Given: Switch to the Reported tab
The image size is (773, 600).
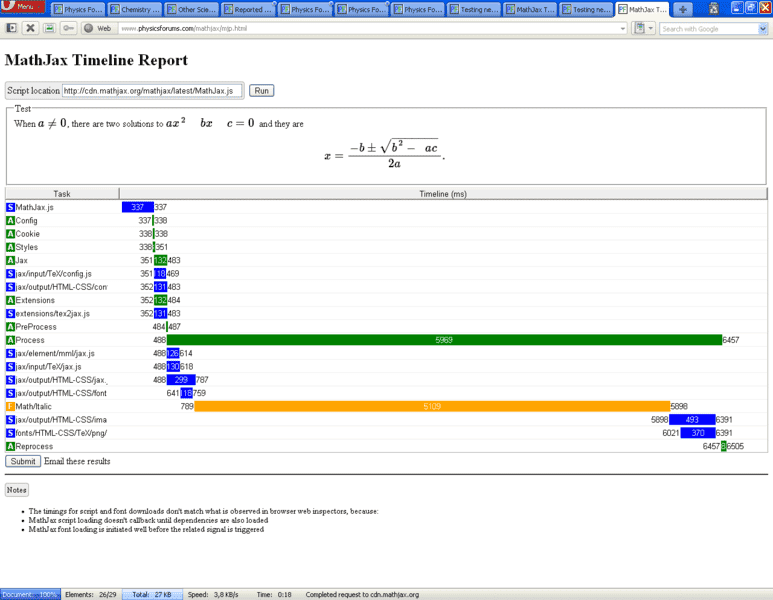Looking at the screenshot, I should (x=248, y=9).
